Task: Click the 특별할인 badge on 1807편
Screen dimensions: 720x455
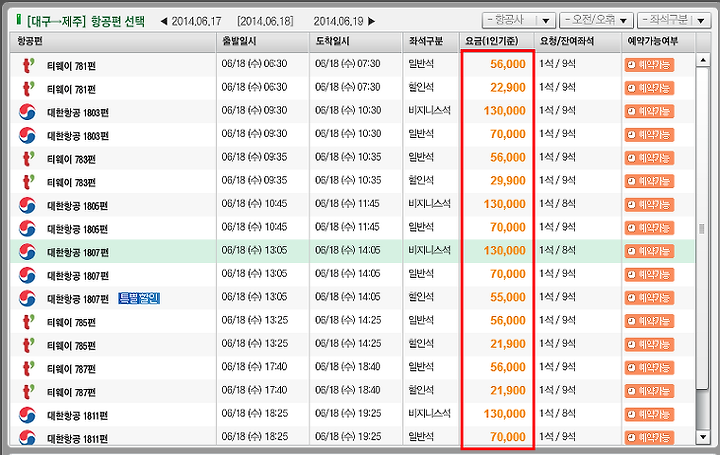Action: (x=139, y=298)
